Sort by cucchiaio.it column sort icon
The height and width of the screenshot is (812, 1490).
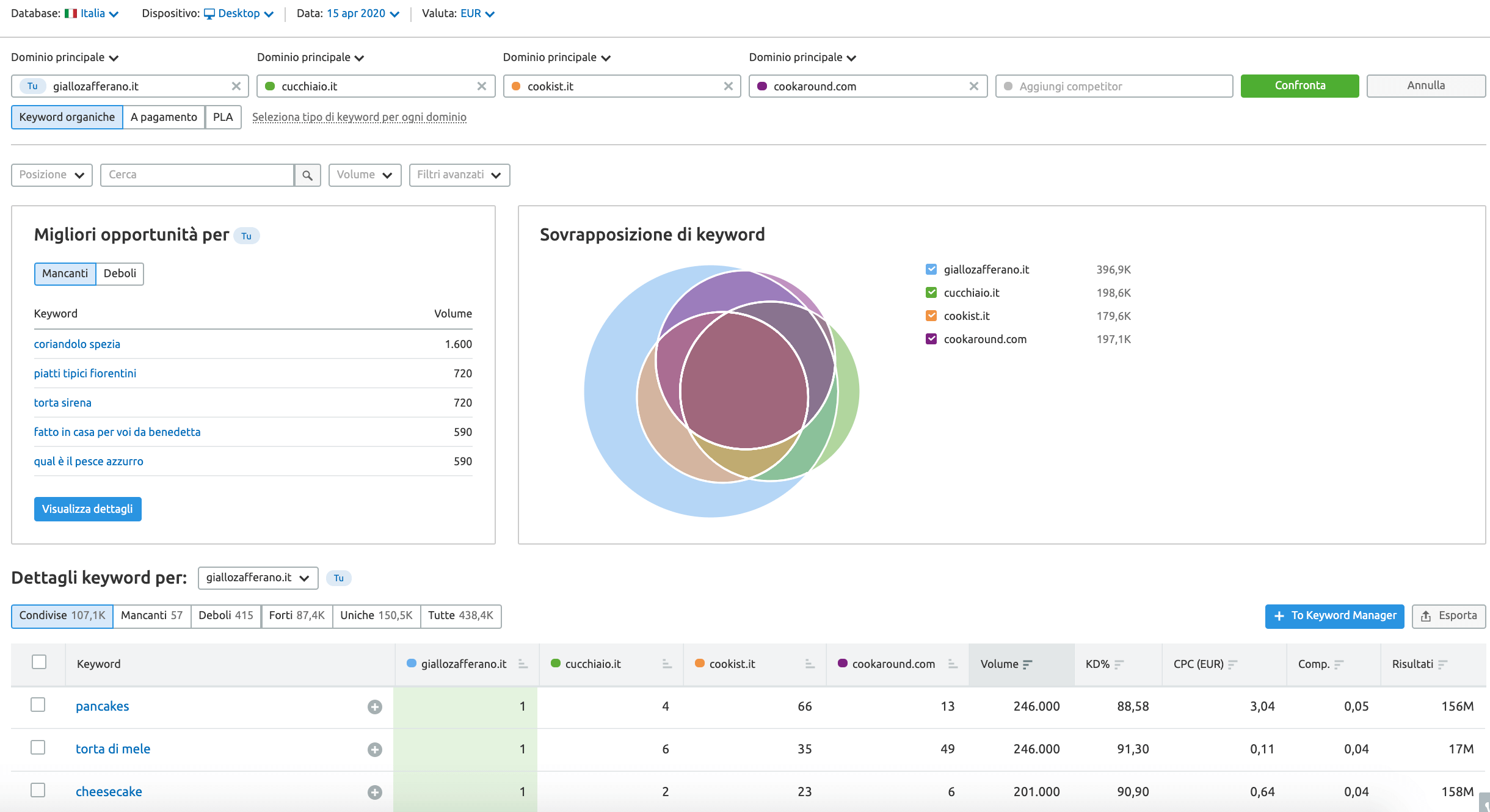[667, 664]
